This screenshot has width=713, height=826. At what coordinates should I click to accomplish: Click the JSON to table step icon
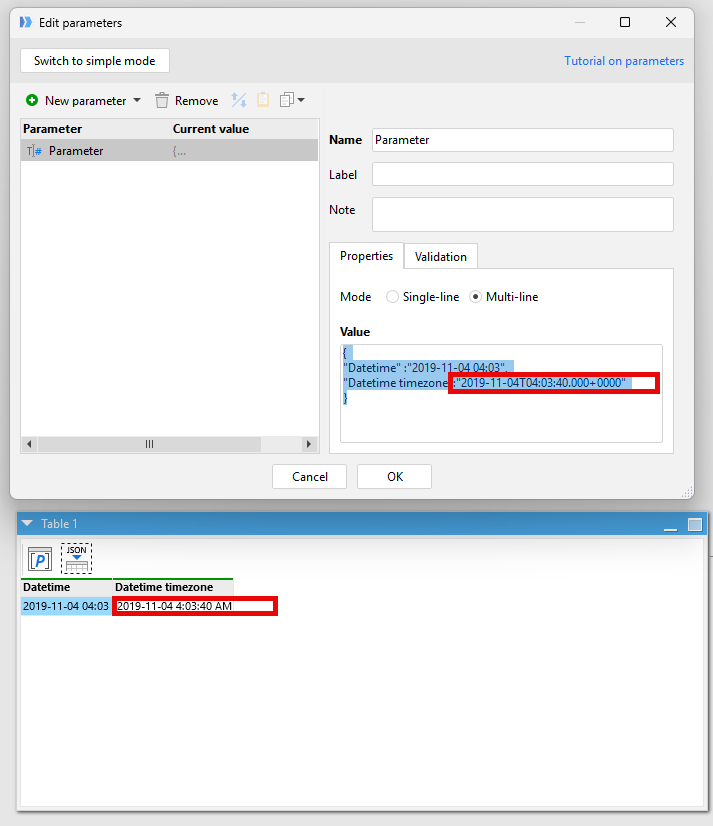(x=76, y=558)
